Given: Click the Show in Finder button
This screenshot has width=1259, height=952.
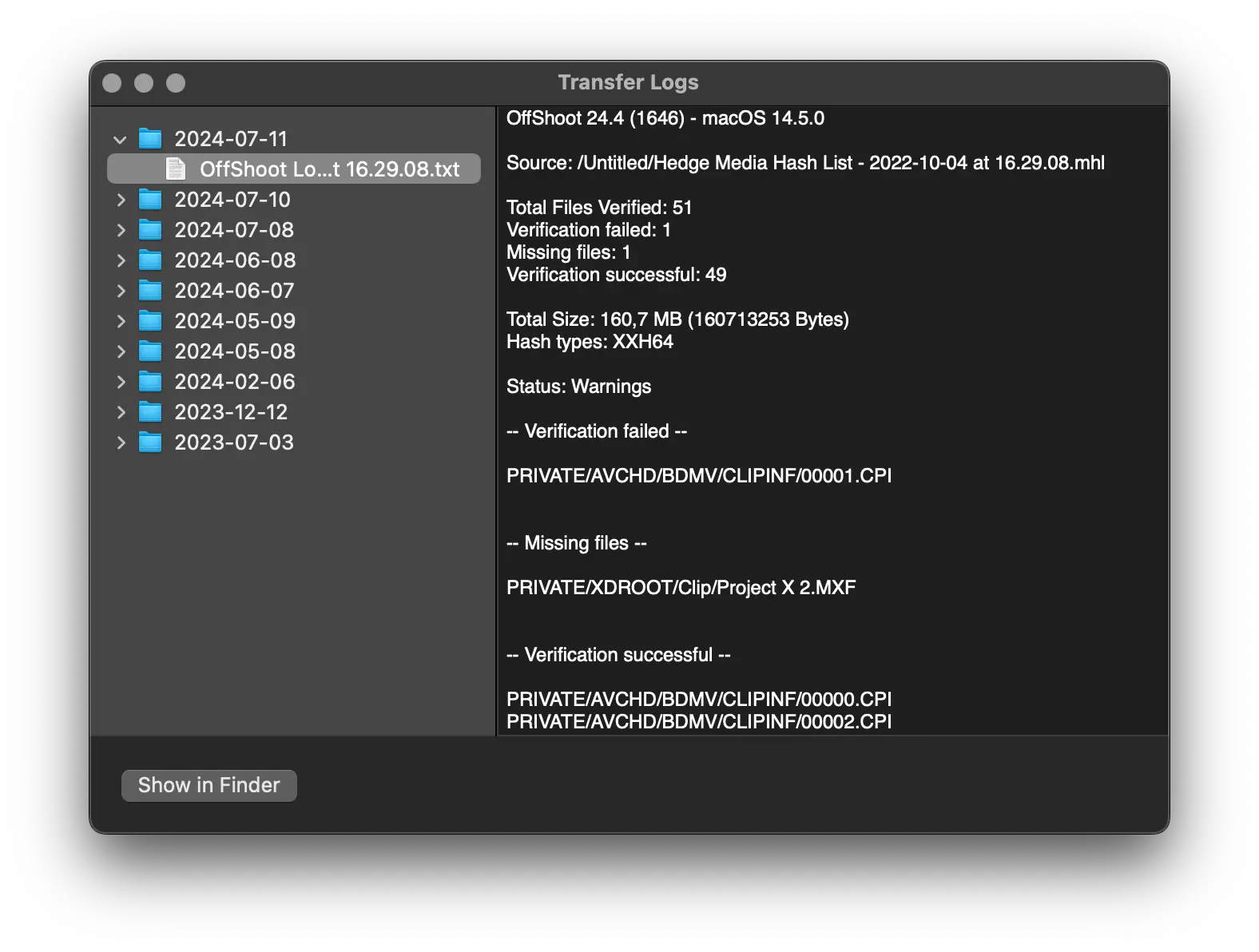Looking at the screenshot, I should [209, 785].
